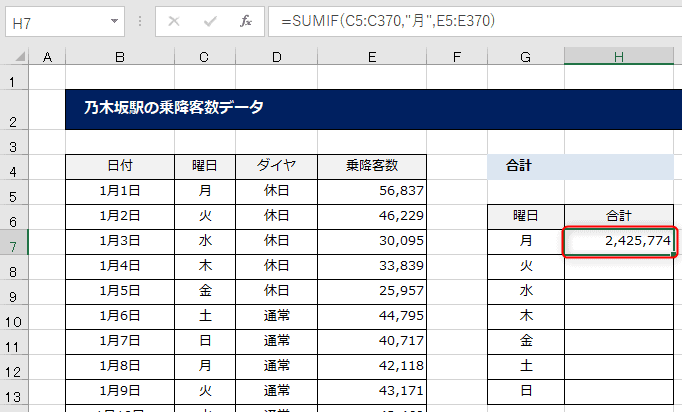
Task: Select cell with value 25,957
Action: (x=372, y=291)
